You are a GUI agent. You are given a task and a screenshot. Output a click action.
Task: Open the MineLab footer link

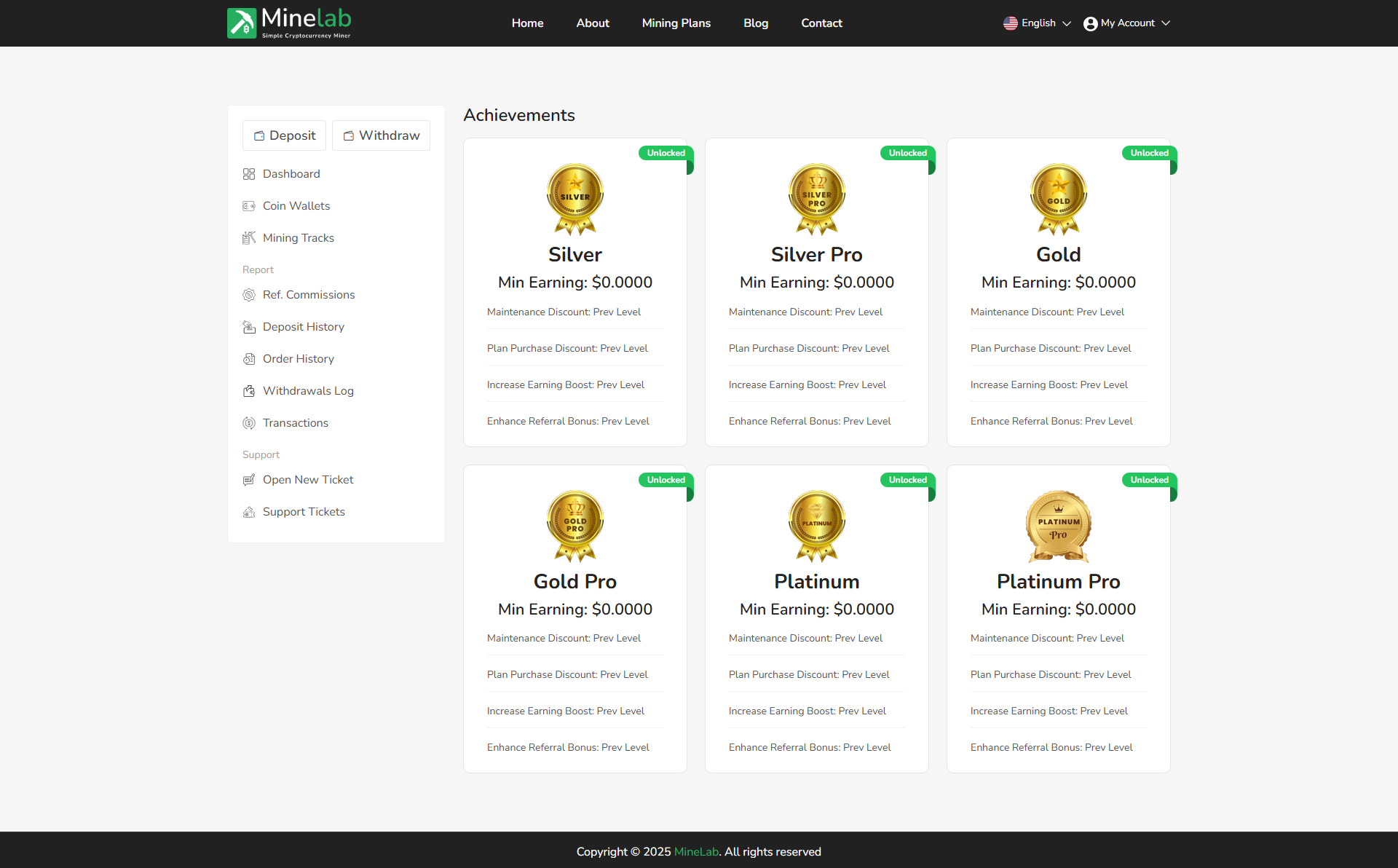pyautogui.click(x=696, y=852)
